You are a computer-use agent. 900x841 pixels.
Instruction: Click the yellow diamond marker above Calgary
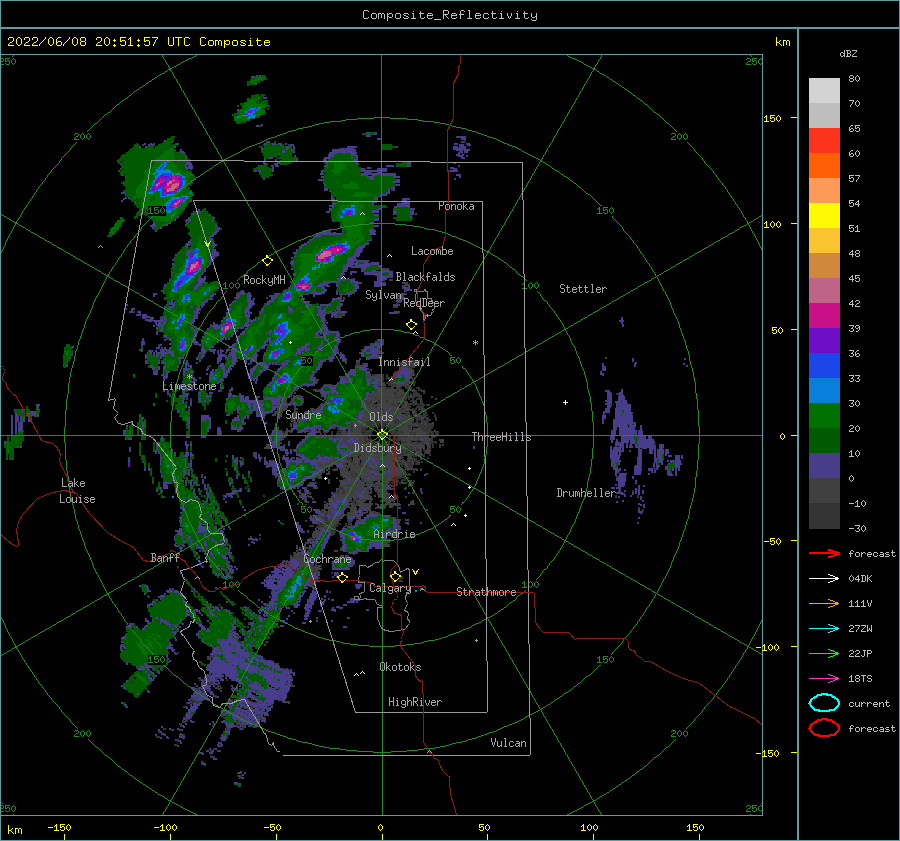click(395, 576)
